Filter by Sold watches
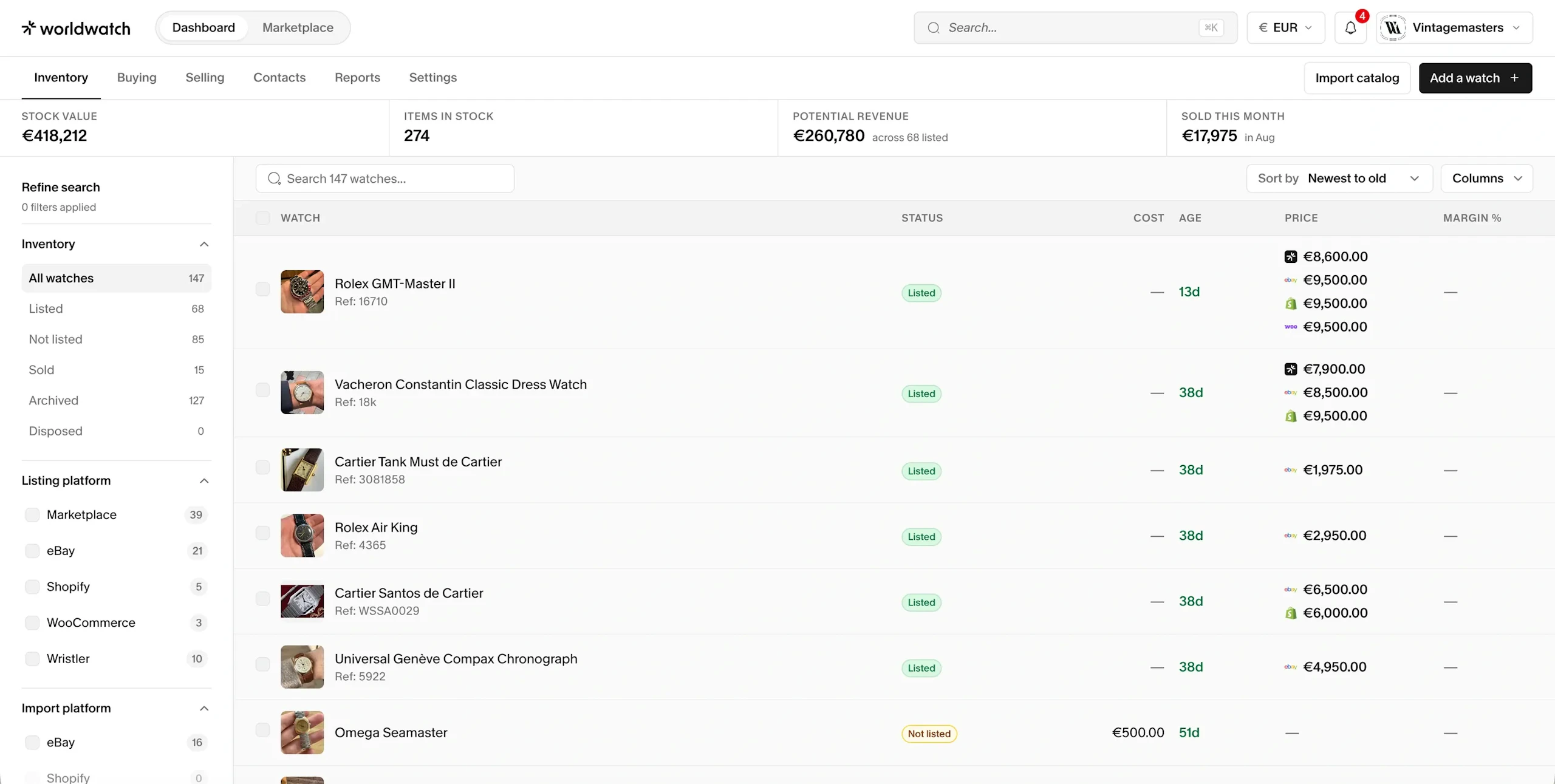This screenshot has height=784, width=1555. pyautogui.click(x=117, y=370)
